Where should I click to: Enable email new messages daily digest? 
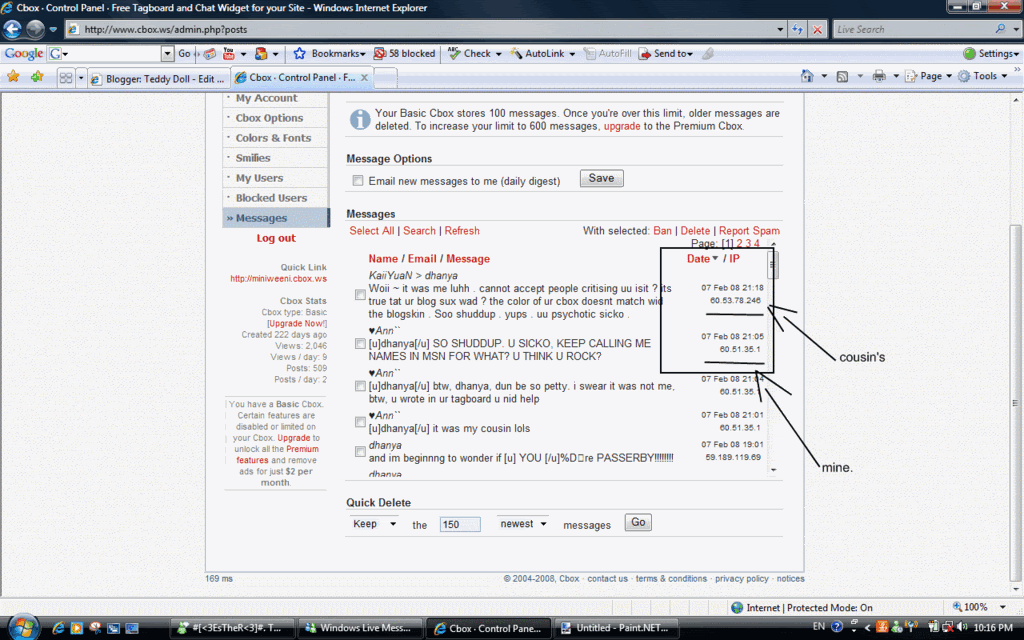(358, 181)
